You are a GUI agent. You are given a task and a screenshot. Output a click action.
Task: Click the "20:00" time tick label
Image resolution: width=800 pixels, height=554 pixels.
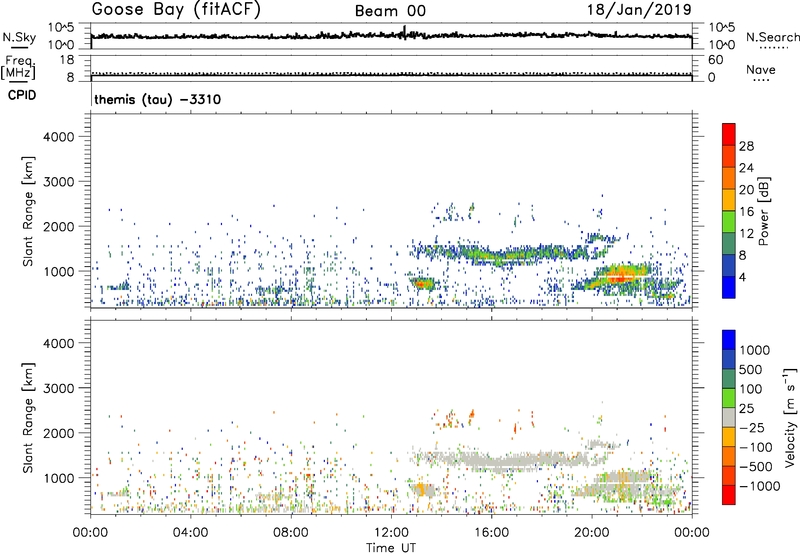point(592,533)
